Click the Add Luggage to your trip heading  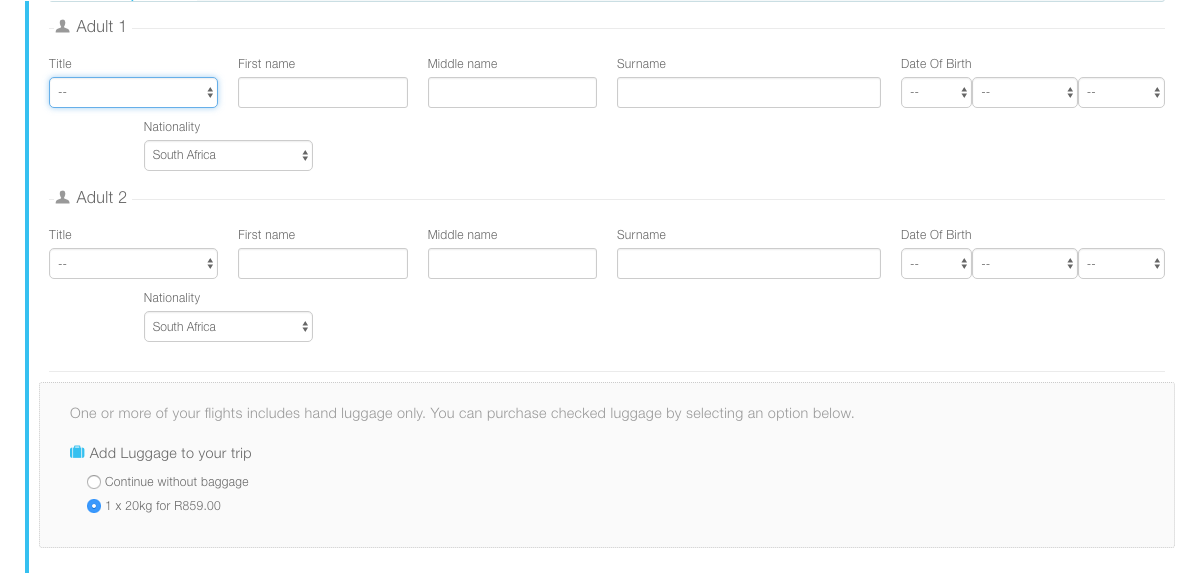(x=170, y=453)
